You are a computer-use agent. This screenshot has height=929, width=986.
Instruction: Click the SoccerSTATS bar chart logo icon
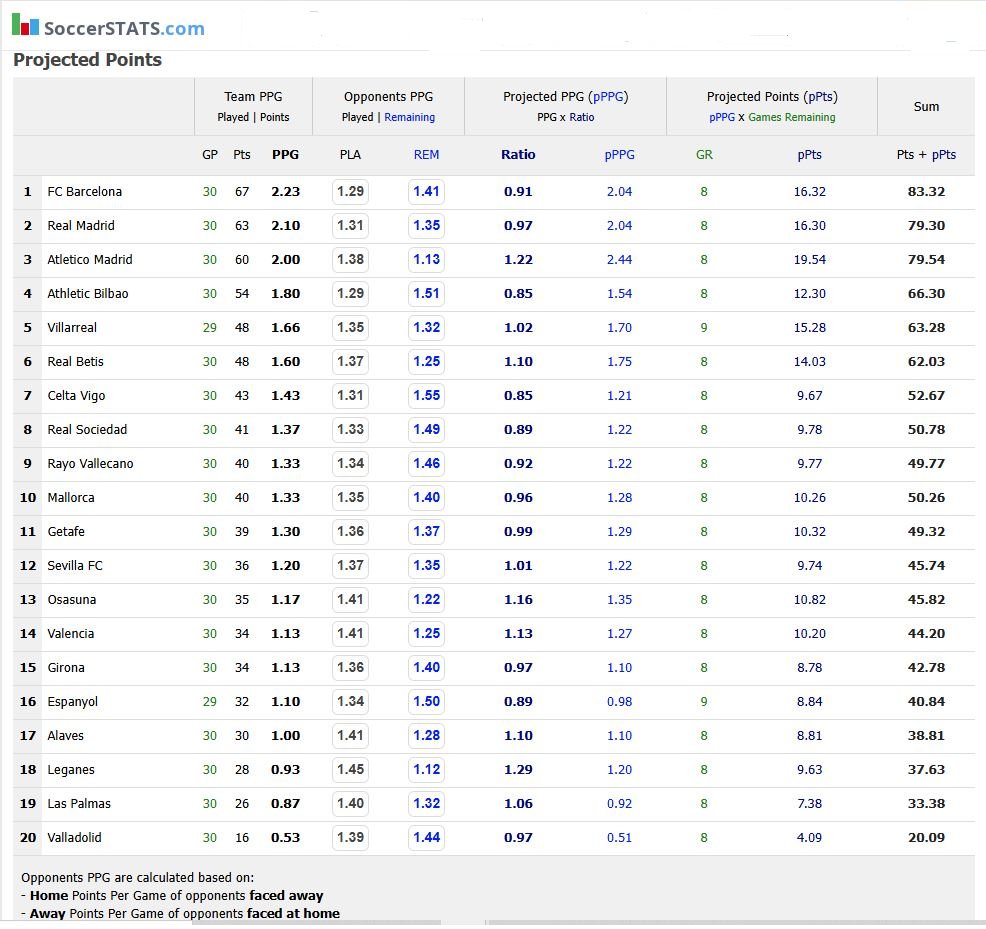[25, 25]
